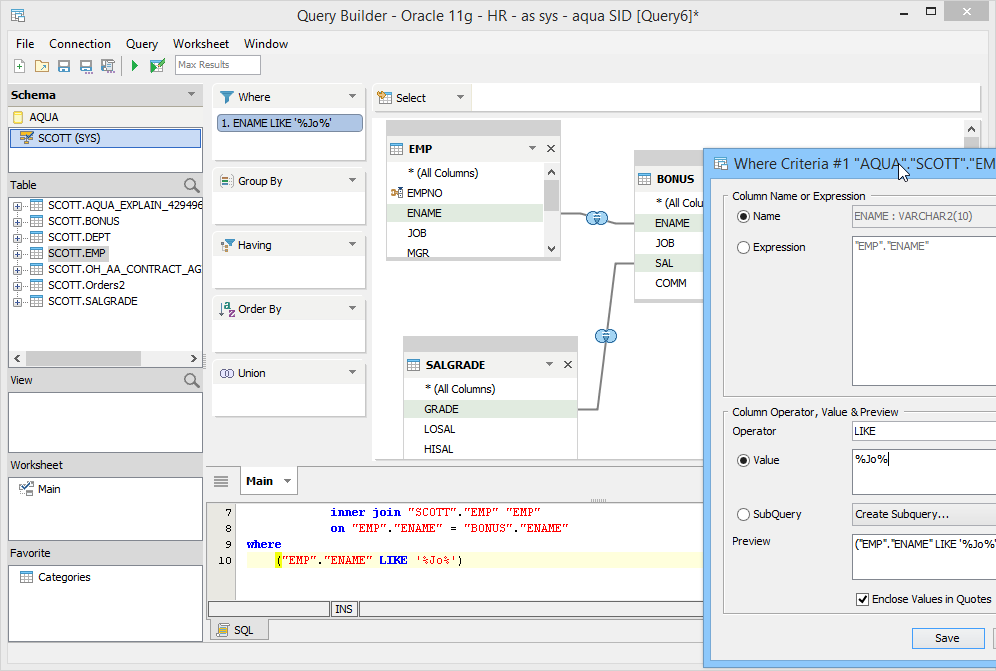Expand the SCOTT.DEPT tree node
This screenshot has height=671, width=996.
17,238
